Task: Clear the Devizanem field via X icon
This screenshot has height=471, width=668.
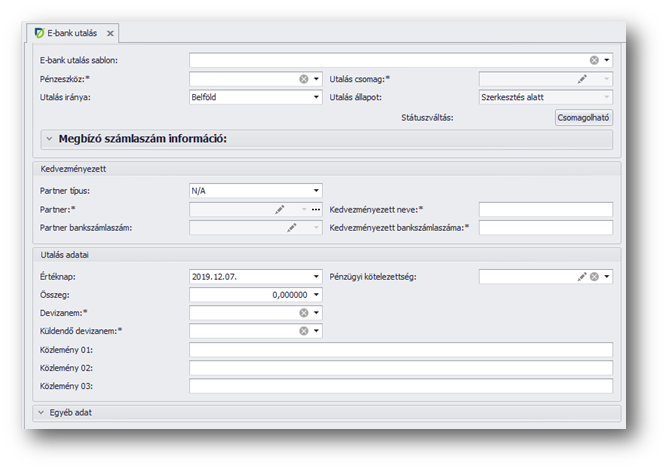Action: pos(304,313)
